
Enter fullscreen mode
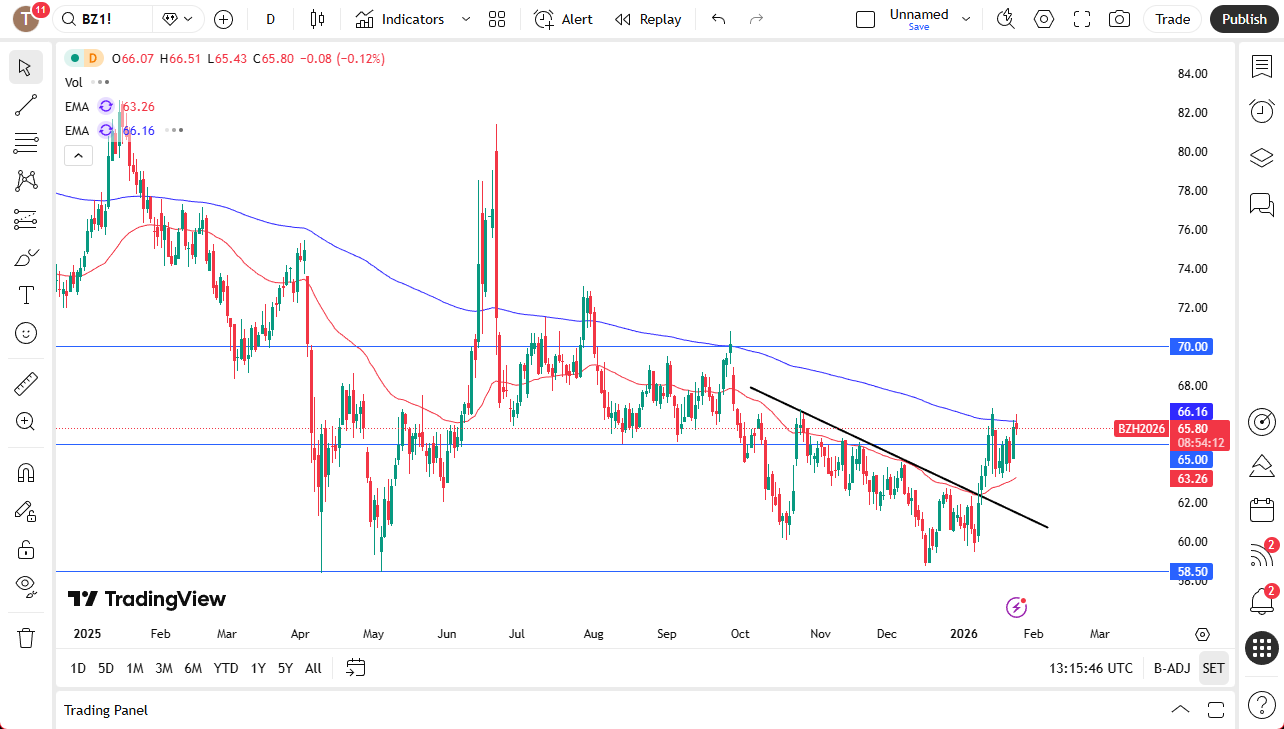1082,19
